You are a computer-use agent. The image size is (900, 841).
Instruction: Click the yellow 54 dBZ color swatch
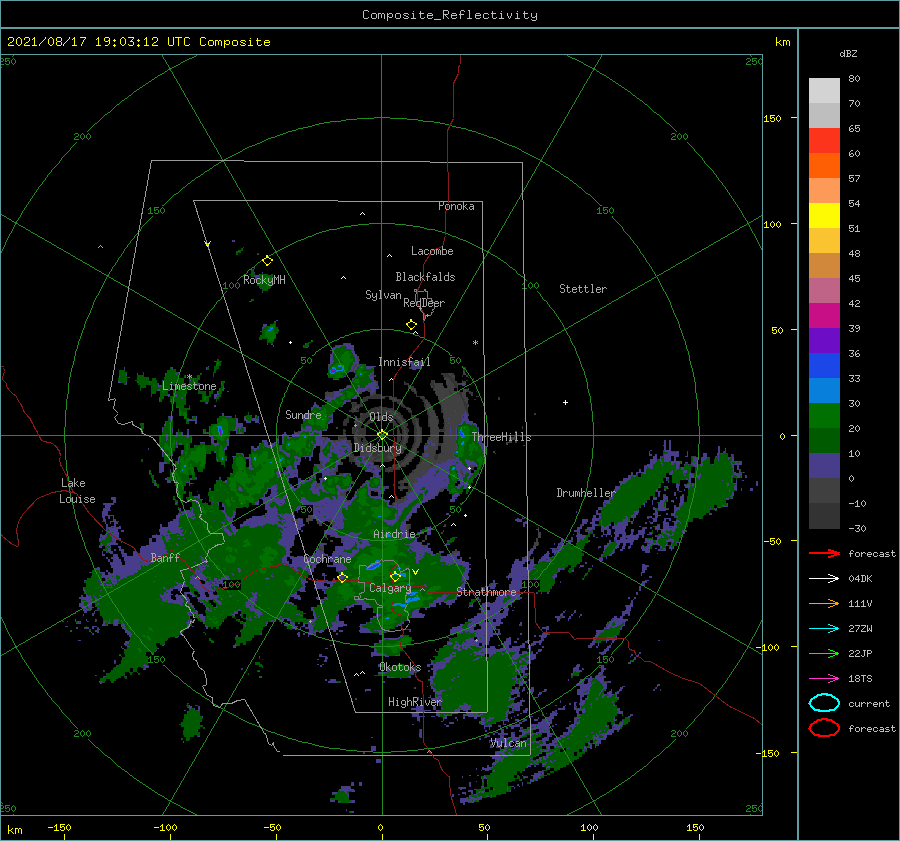point(824,216)
